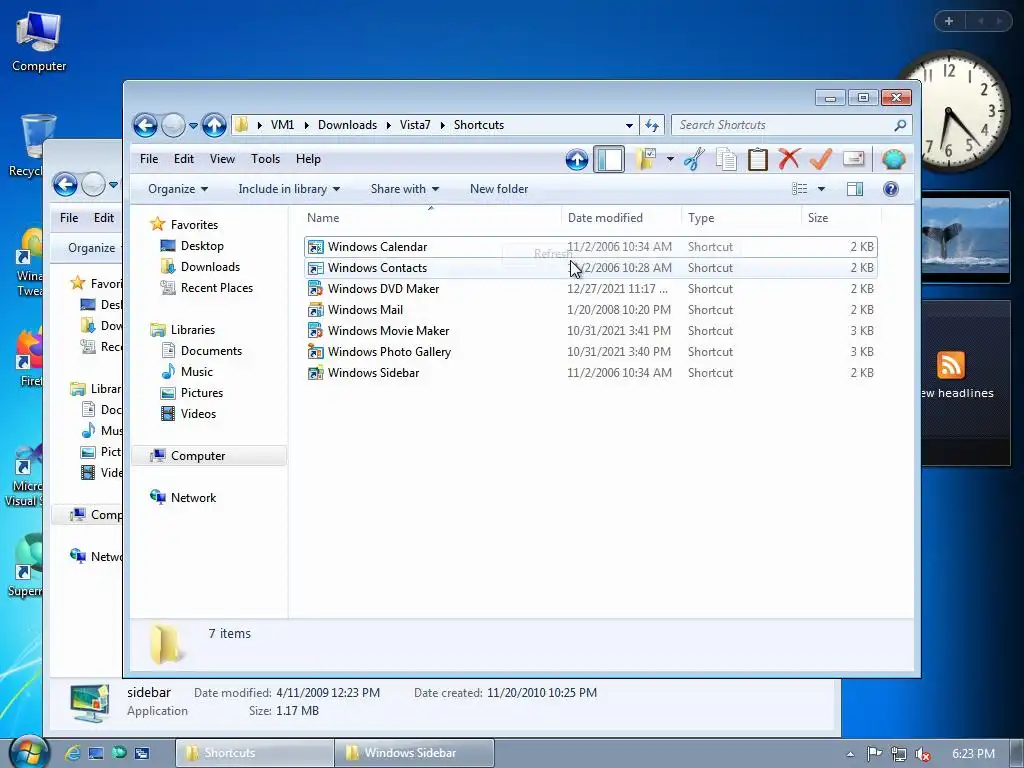
Task: Click the Forward button in the Shortcuts window
Action: [x=173, y=125]
